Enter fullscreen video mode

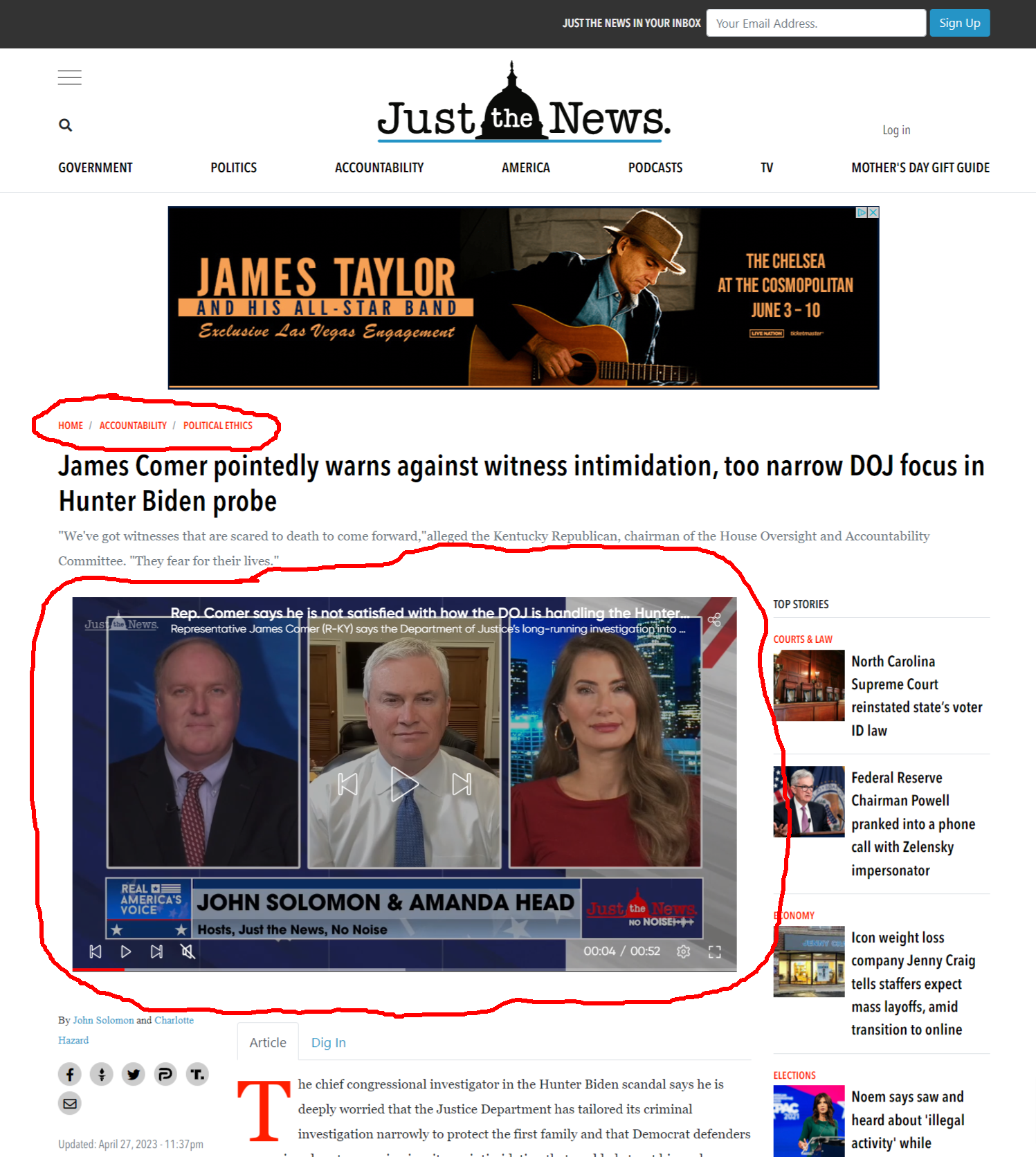pyautogui.click(x=715, y=951)
